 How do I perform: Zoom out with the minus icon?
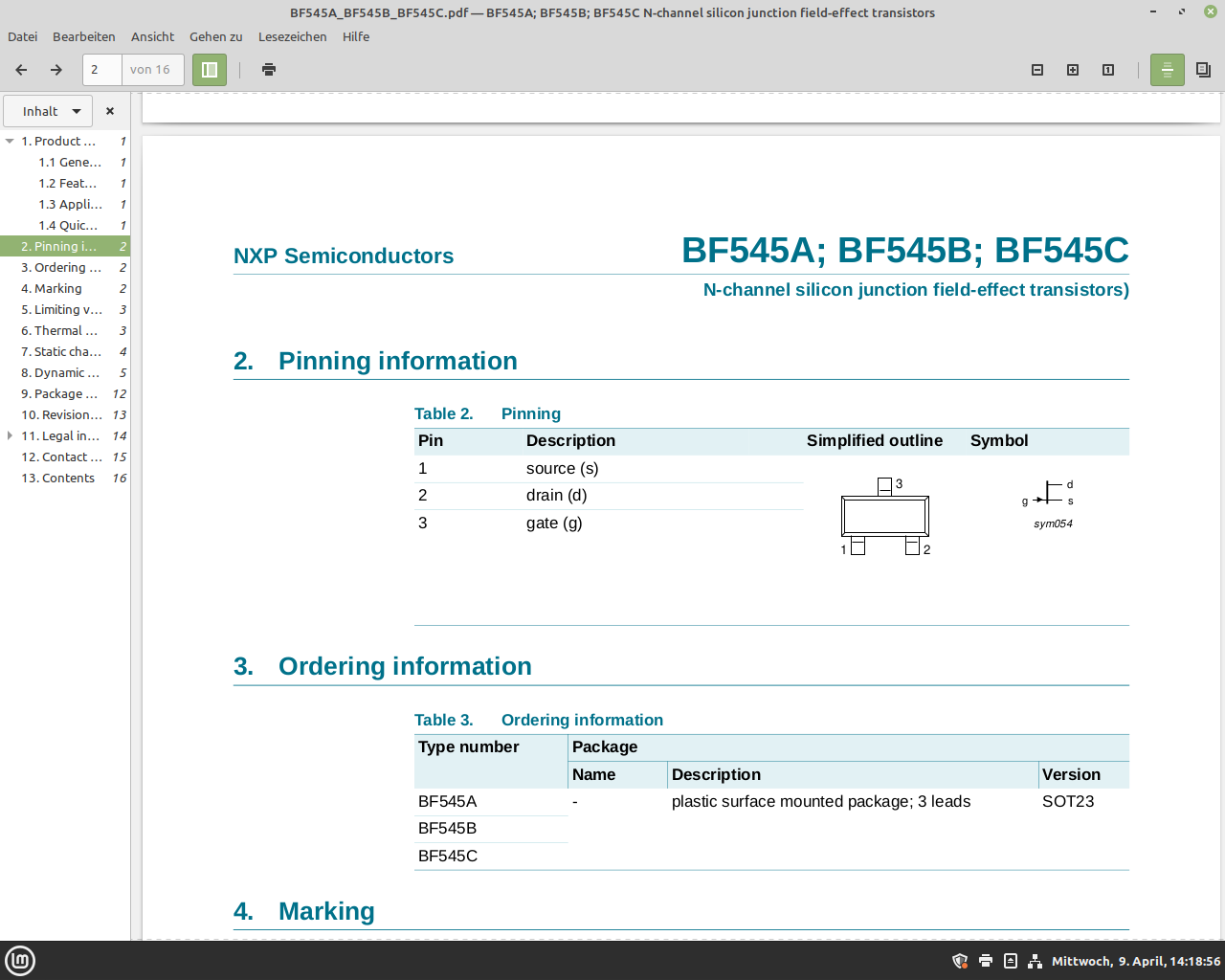point(1037,70)
